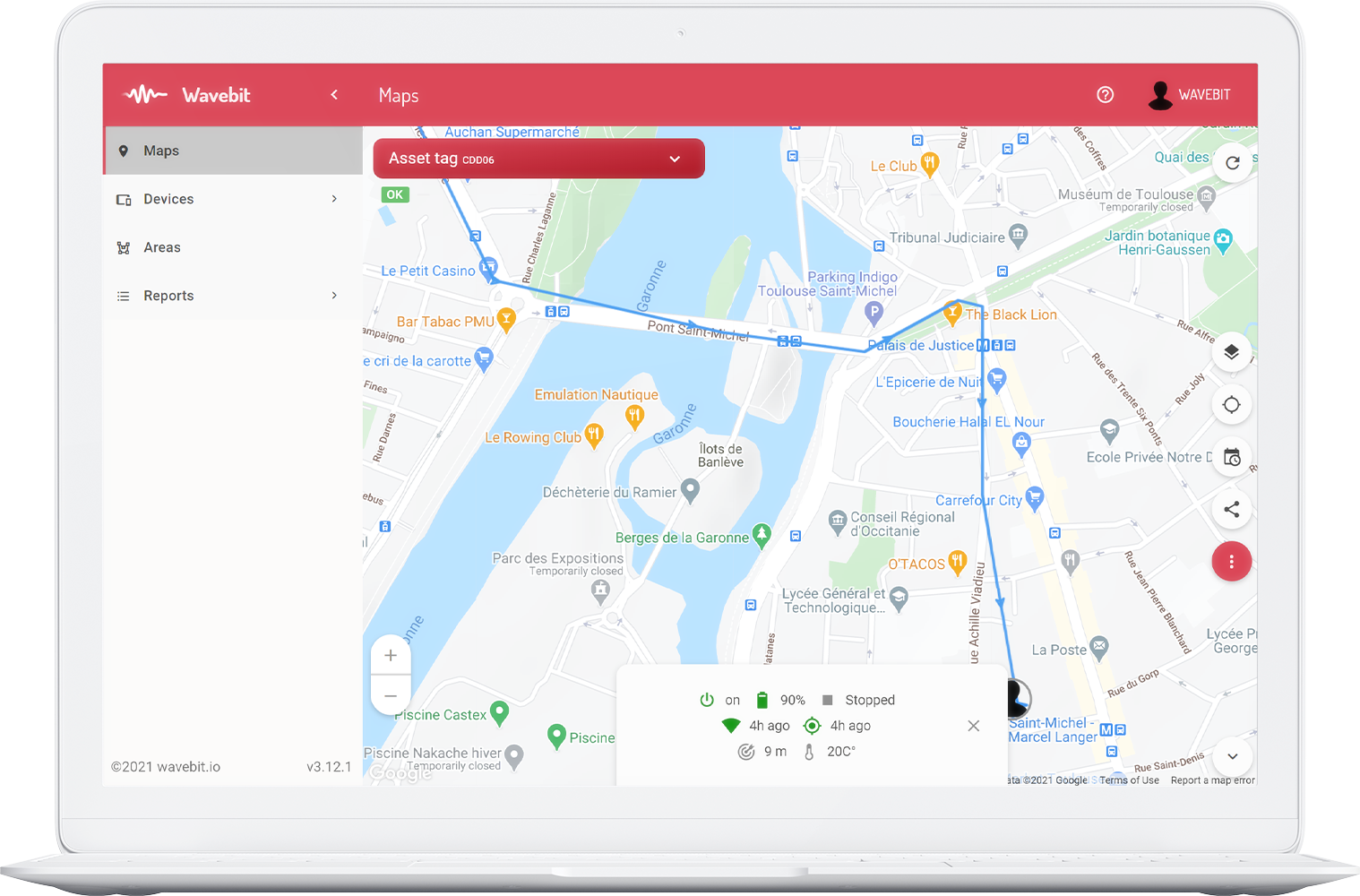Click the Déchèterie du Ramier marker

tap(690, 490)
